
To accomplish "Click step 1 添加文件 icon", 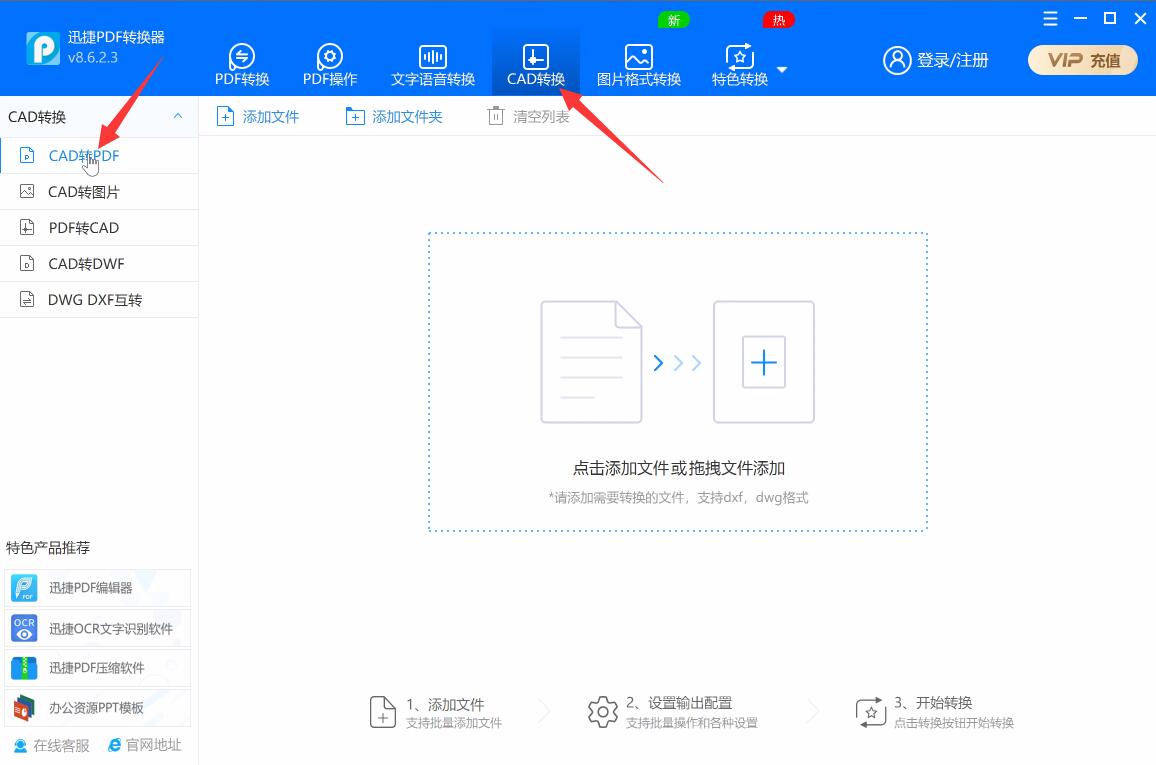I will (x=383, y=712).
